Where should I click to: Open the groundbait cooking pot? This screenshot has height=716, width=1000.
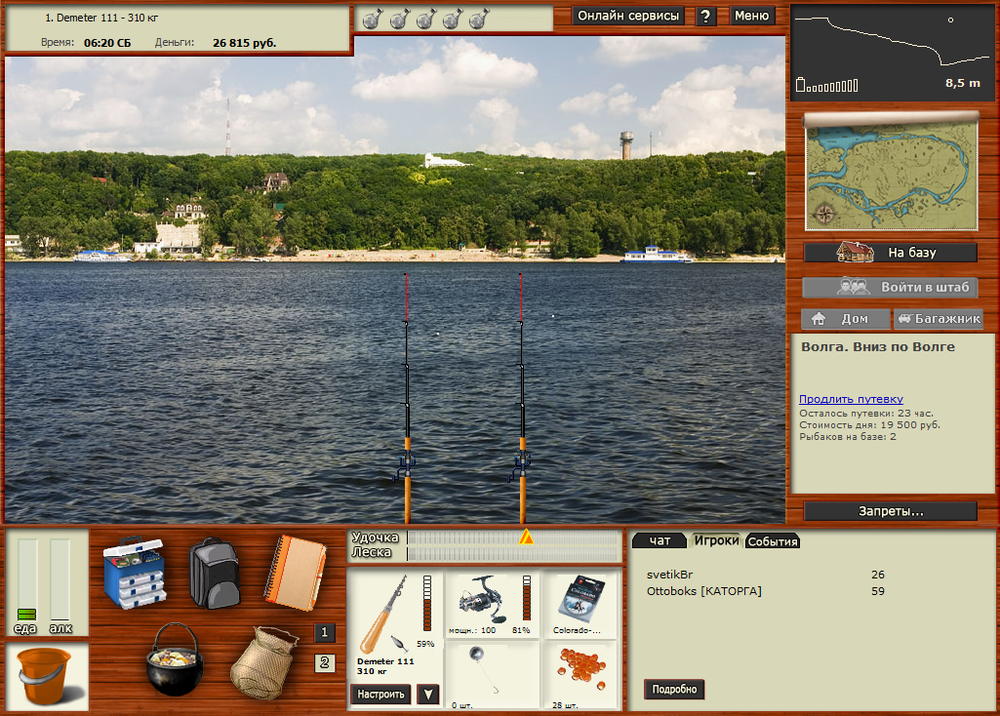pyautogui.click(x=175, y=660)
